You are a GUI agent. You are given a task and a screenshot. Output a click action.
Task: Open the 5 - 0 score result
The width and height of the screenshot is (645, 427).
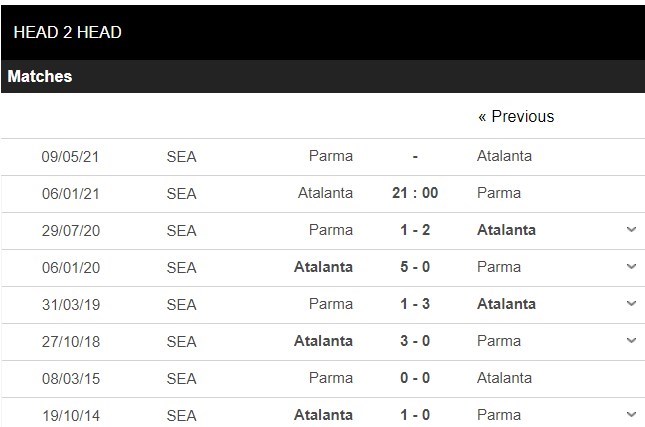[415, 267]
